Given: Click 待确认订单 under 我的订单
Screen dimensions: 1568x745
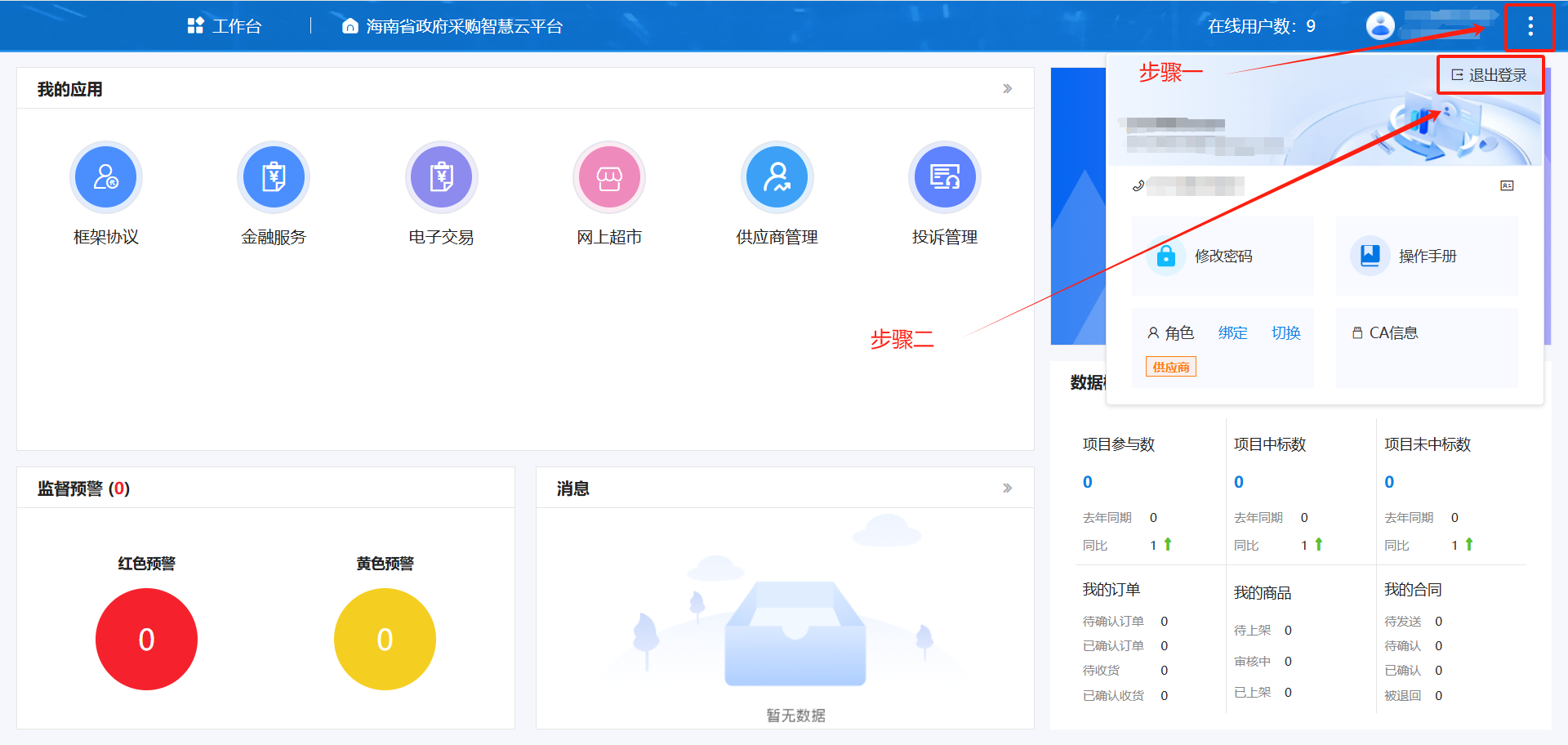Looking at the screenshot, I should tap(1113, 622).
